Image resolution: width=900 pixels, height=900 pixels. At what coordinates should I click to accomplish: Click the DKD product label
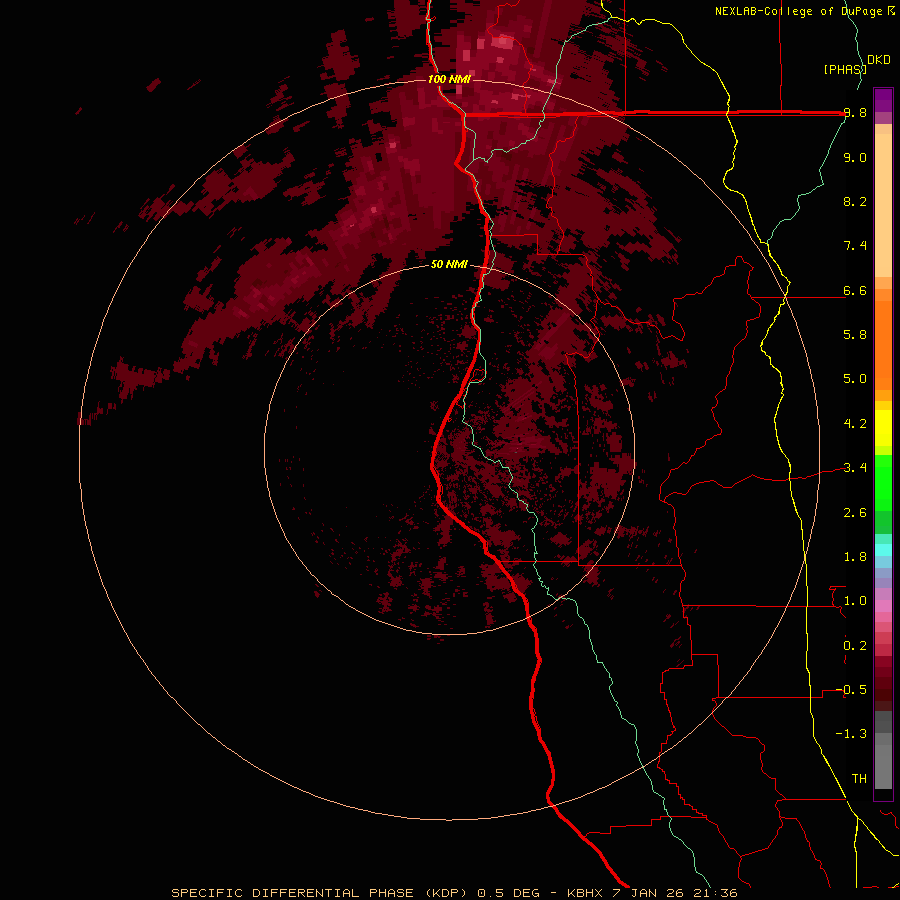[879, 60]
